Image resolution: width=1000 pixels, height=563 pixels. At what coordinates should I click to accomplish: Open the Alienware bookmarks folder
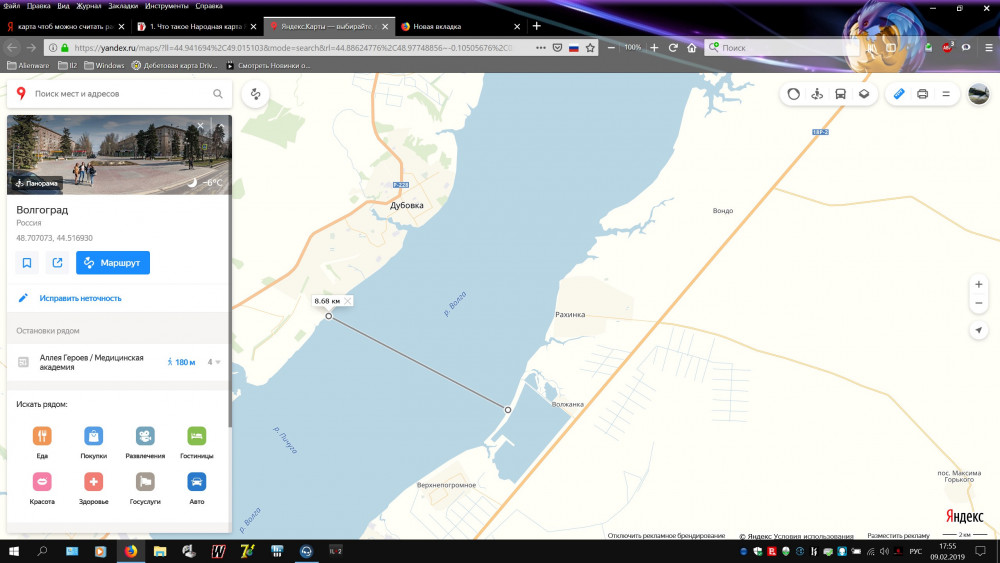coord(28,66)
